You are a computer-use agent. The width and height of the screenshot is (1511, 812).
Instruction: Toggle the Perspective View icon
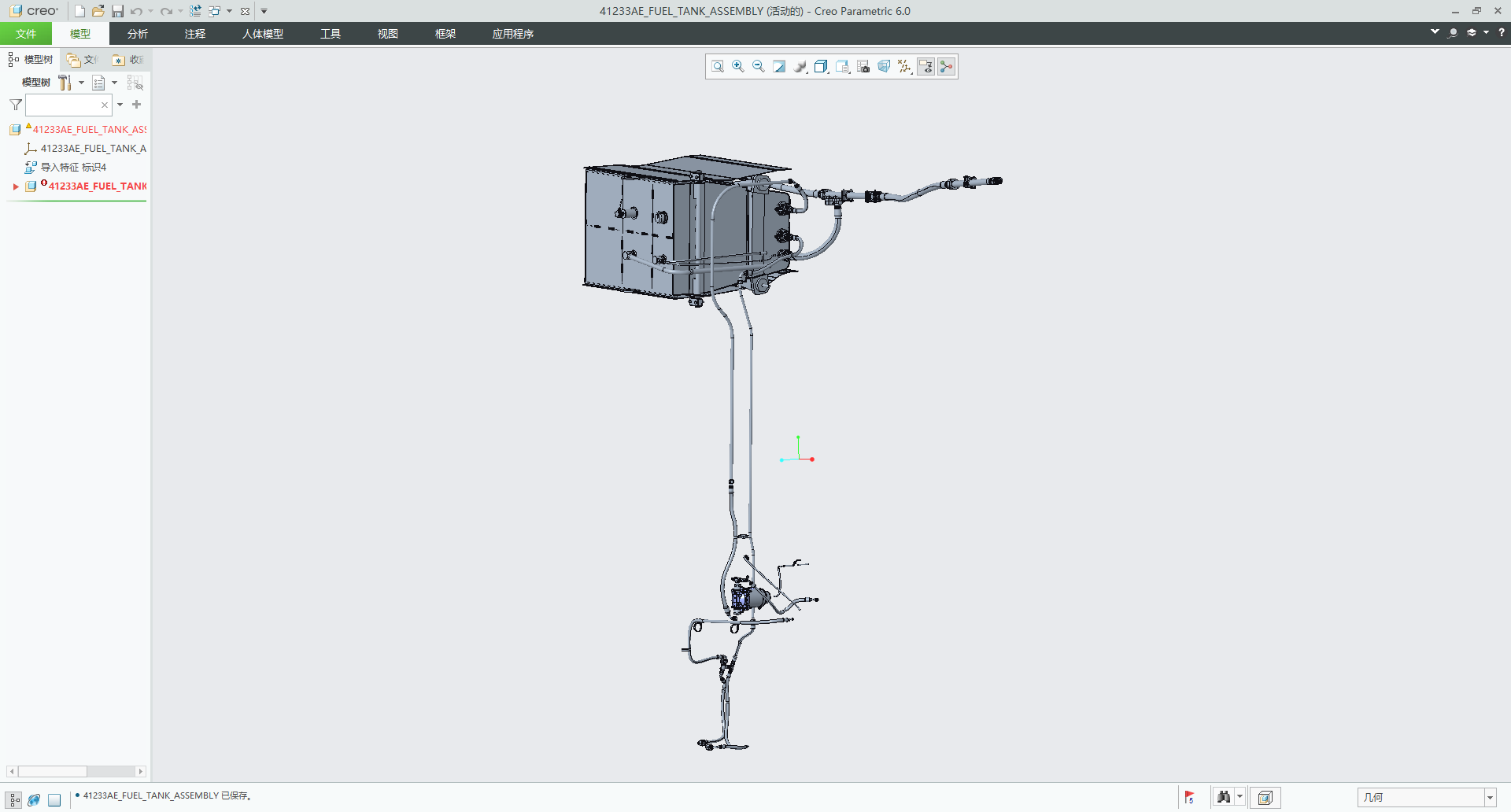(884, 67)
